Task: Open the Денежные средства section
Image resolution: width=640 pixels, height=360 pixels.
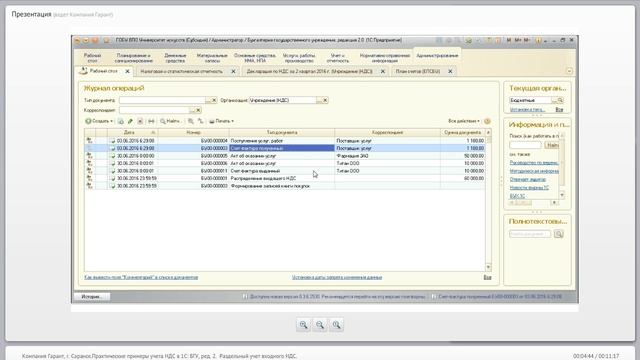Action: [x=175, y=58]
